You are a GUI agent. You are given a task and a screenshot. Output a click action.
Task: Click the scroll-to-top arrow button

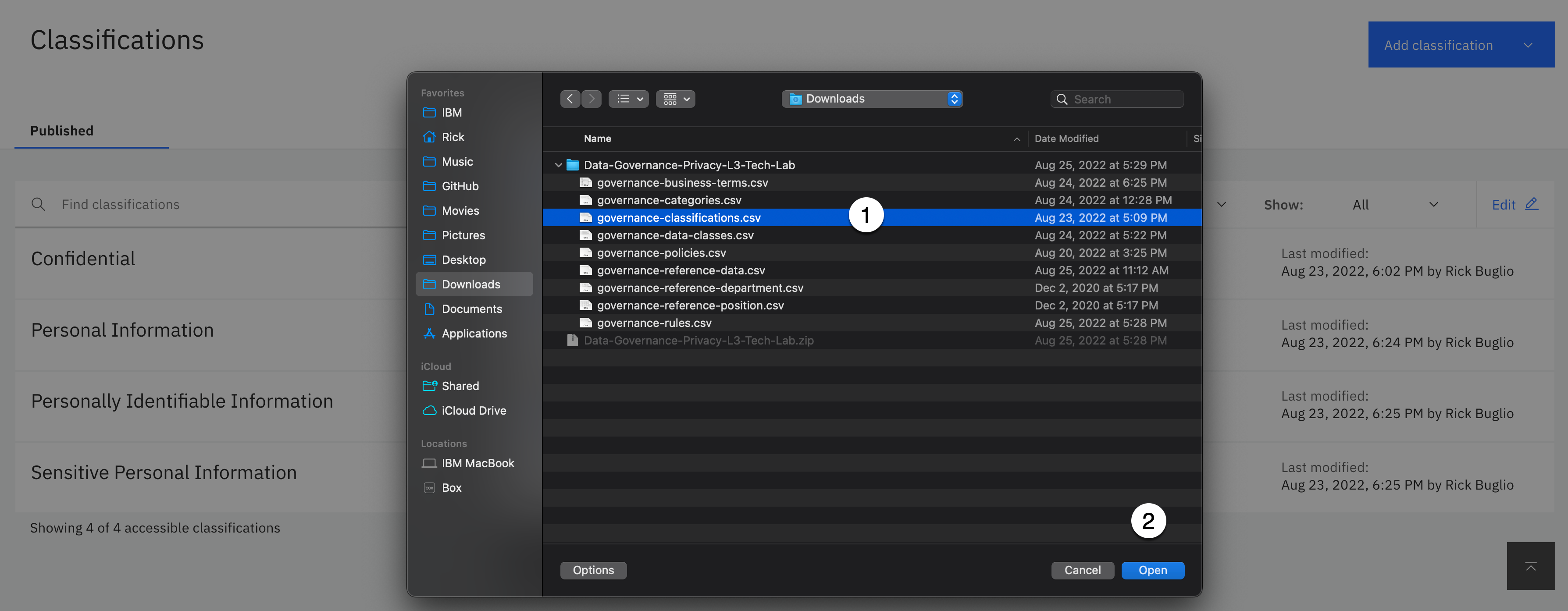1530,567
